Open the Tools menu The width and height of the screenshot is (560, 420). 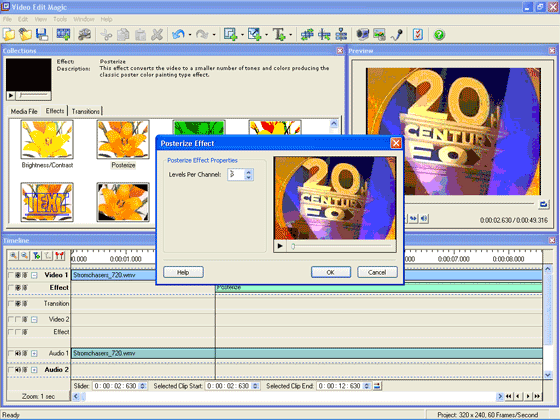tap(60, 19)
